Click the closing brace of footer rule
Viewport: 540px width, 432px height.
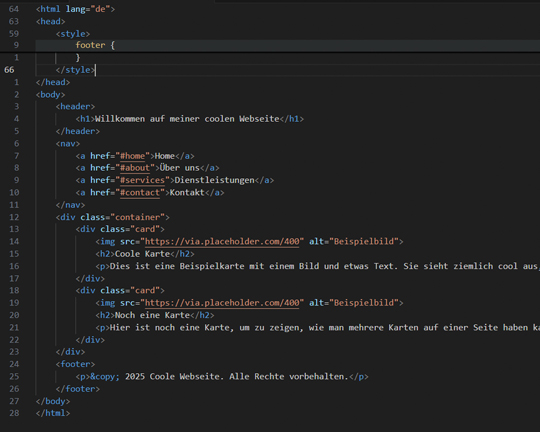click(78, 58)
